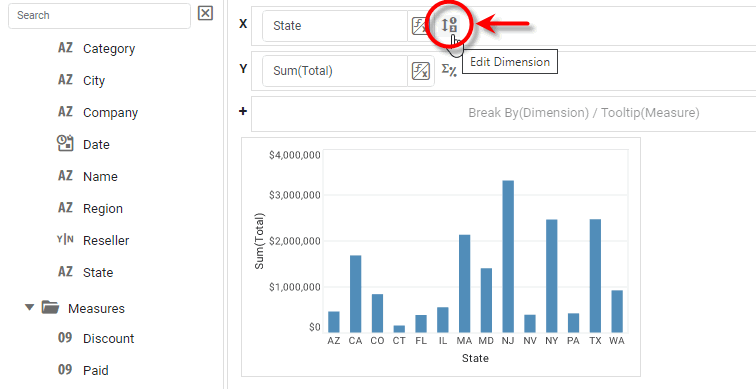
Task: Collapse the Measures folder
Action: pos(30,307)
